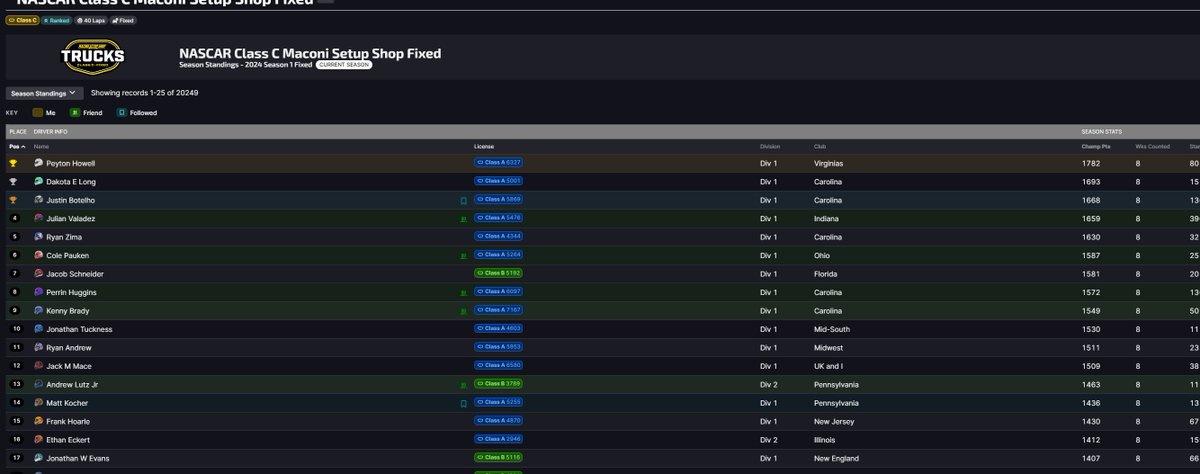Click the Ranked tag
The height and width of the screenshot is (474, 1200).
point(56,20)
